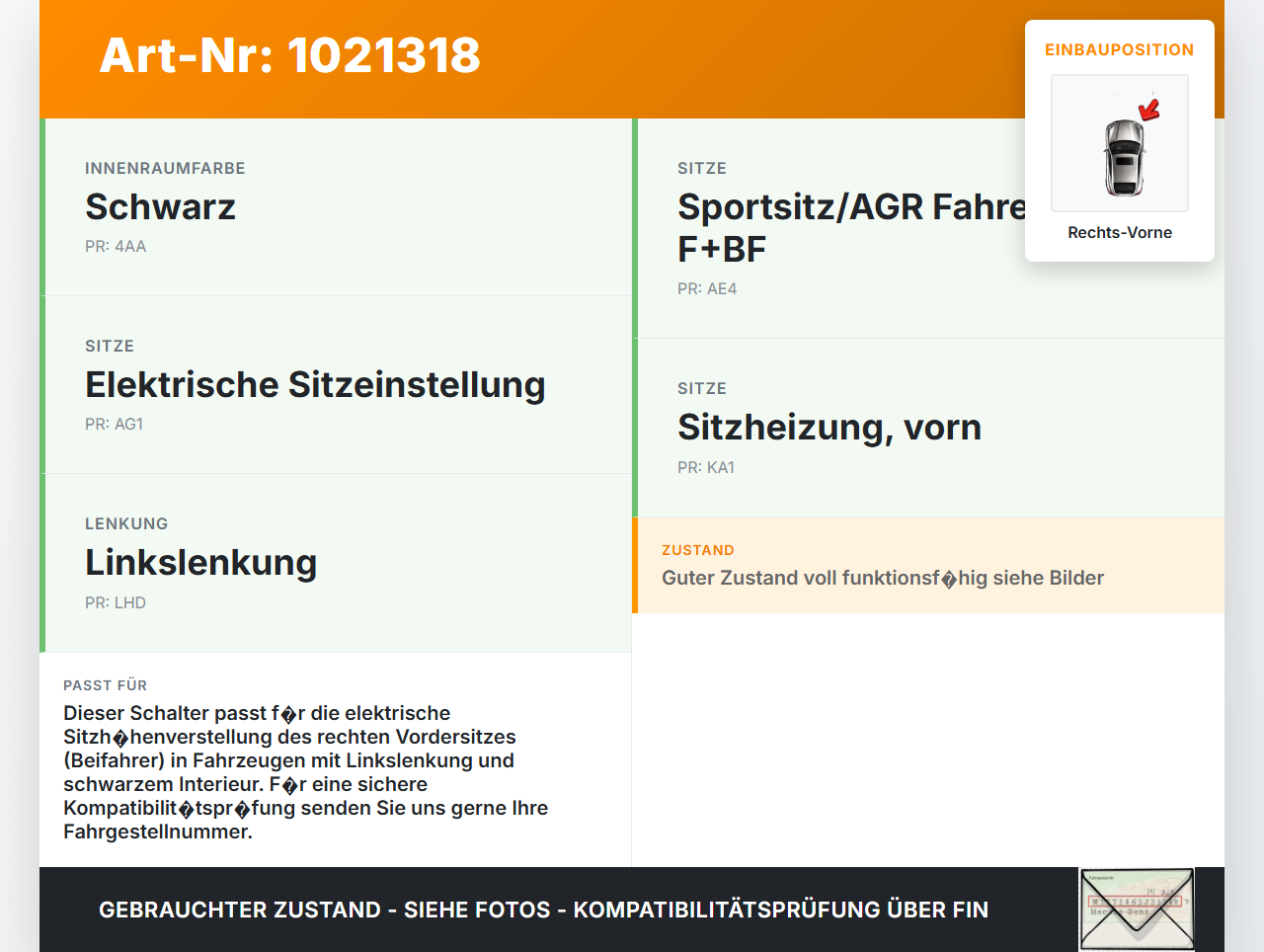Collapse the Zustand information panel
This screenshot has width=1264, height=952.
click(x=883, y=578)
